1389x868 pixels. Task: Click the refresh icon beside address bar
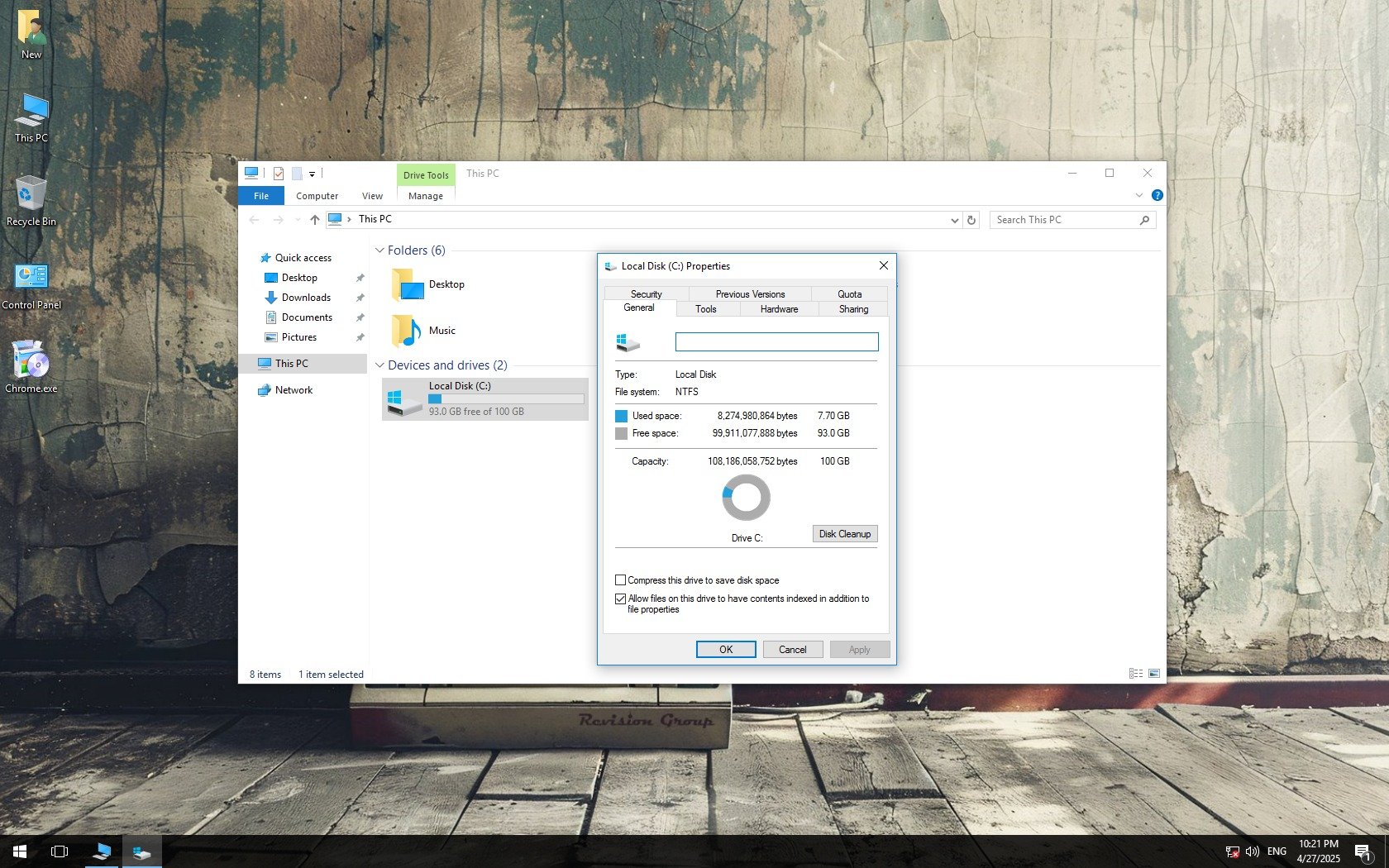click(971, 220)
